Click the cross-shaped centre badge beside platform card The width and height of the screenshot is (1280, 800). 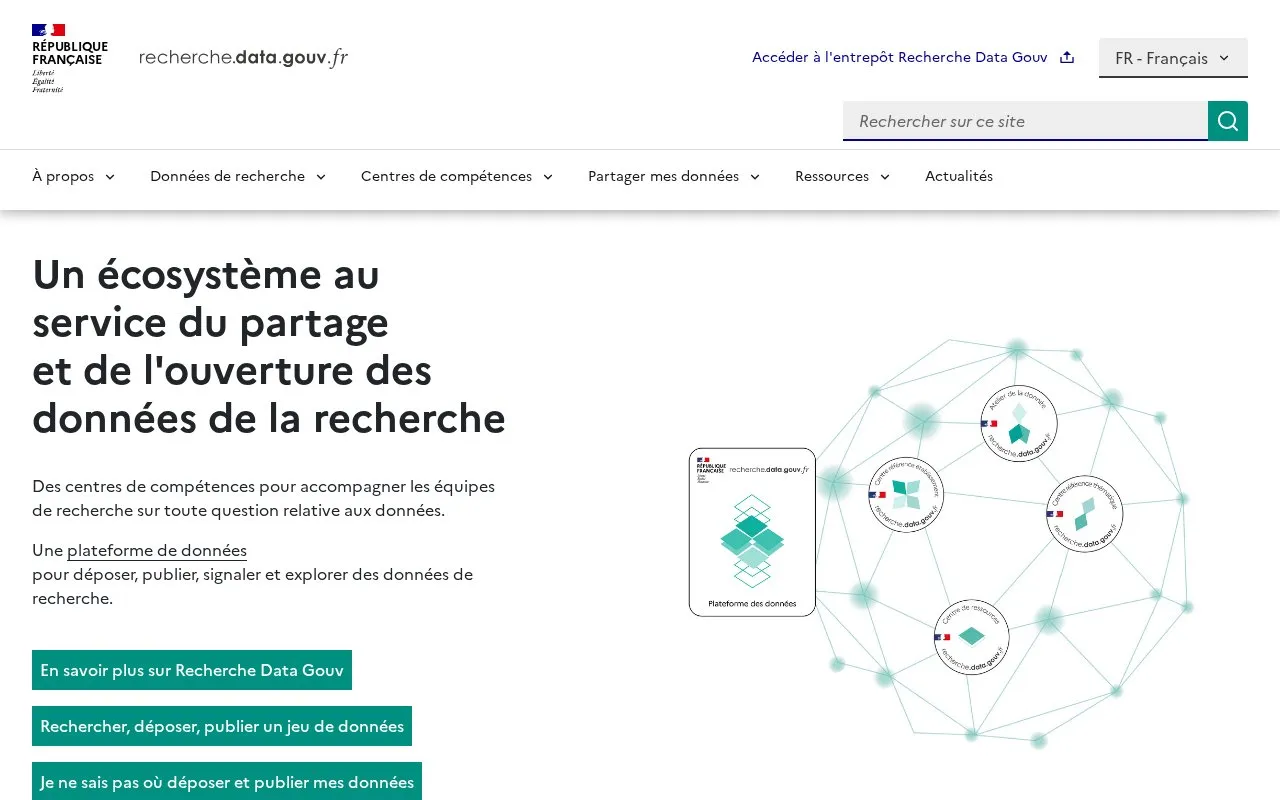(x=906, y=495)
